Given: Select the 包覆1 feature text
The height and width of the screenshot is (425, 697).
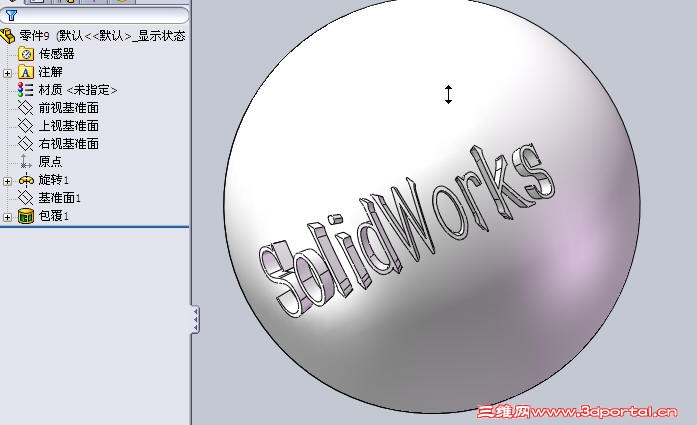Looking at the screenshot, I should click(53, 216).
